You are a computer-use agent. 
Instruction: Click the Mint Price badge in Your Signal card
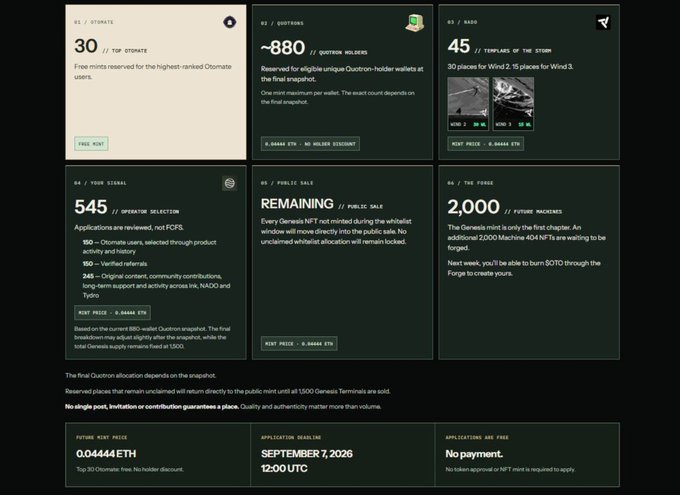pyautogui.click(x=112, y=312)
